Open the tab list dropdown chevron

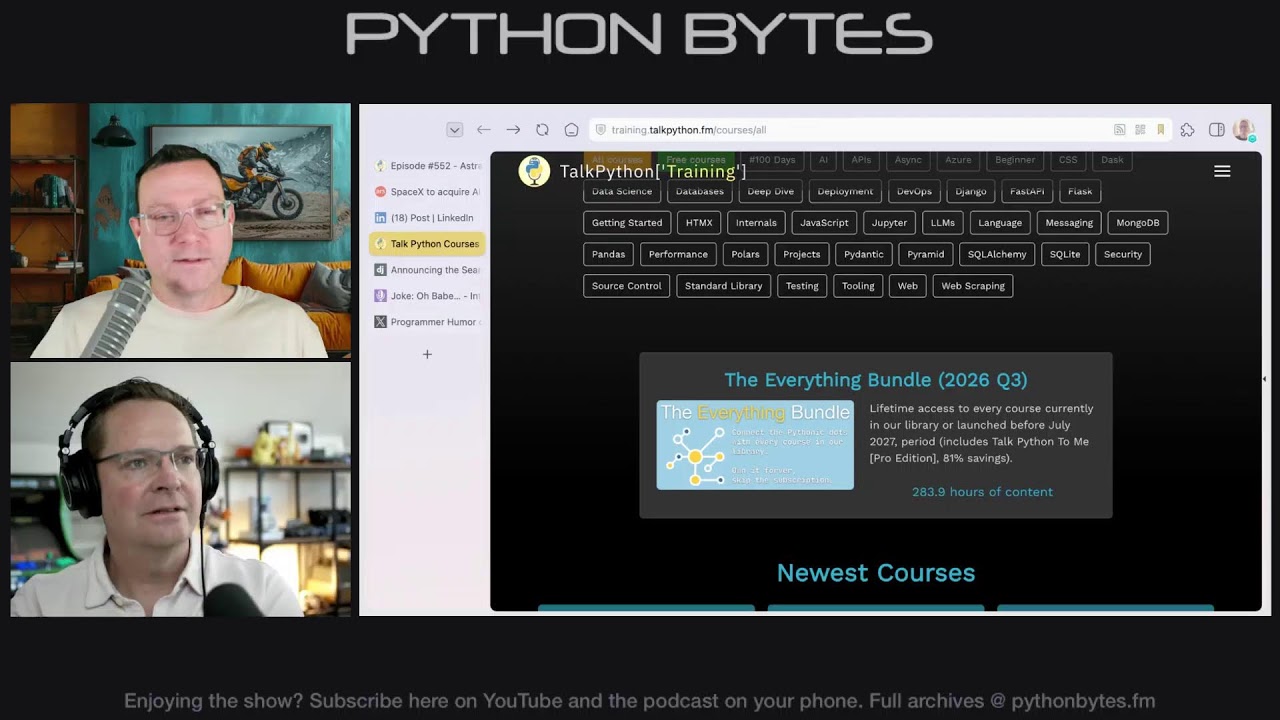coord(454,130)
